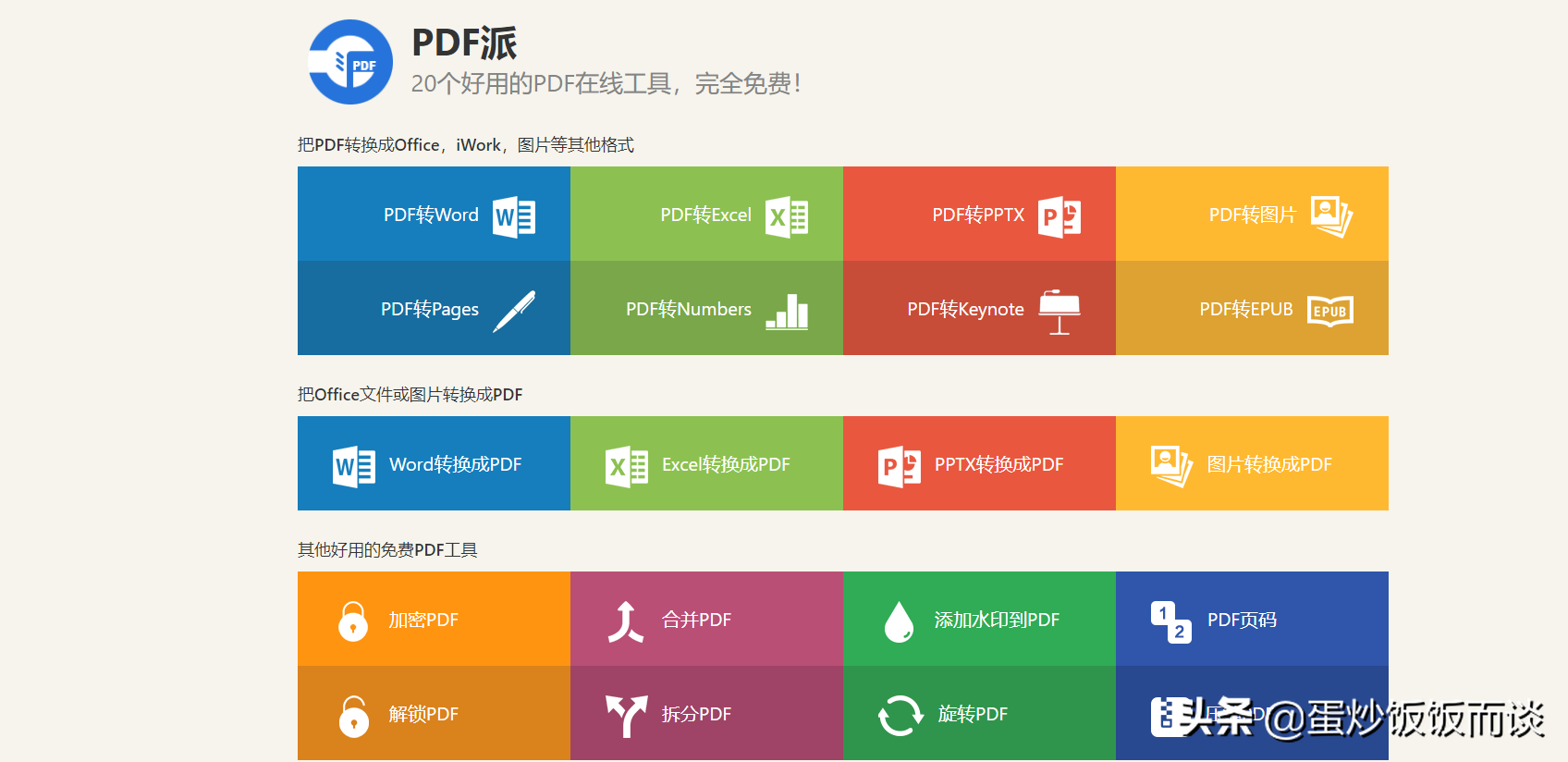Viewport: 1568px width, 762px height.
Task: Choose the 合并PDF text label
Action: coord(696,620)
